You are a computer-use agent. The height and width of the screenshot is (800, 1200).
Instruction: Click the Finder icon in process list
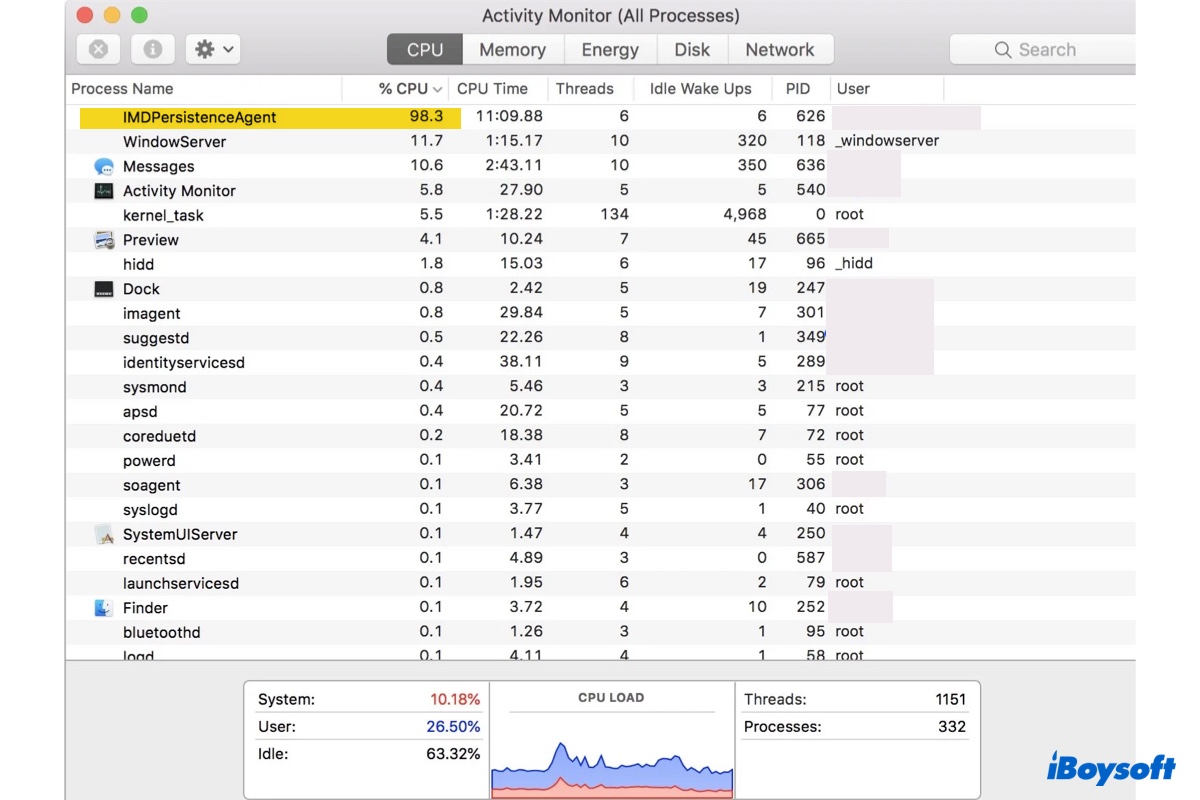click(104, 608)
